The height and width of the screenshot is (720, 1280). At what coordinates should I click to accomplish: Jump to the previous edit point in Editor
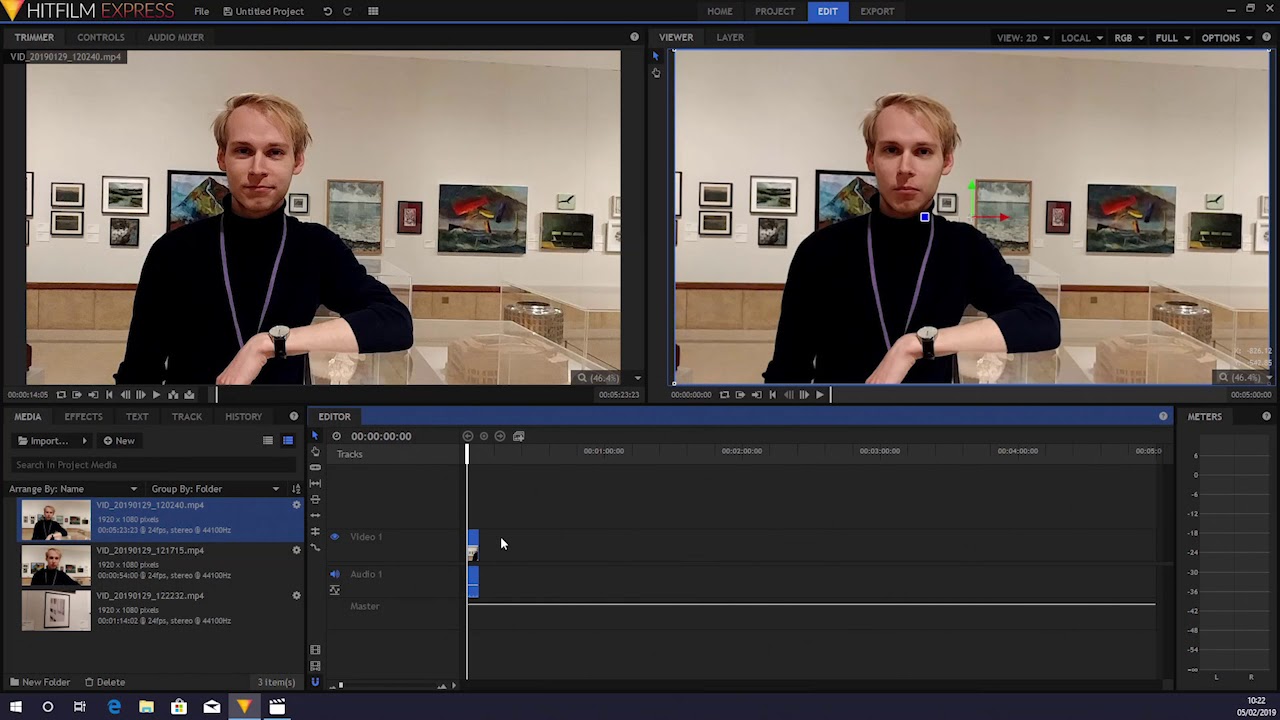(467, 436)
